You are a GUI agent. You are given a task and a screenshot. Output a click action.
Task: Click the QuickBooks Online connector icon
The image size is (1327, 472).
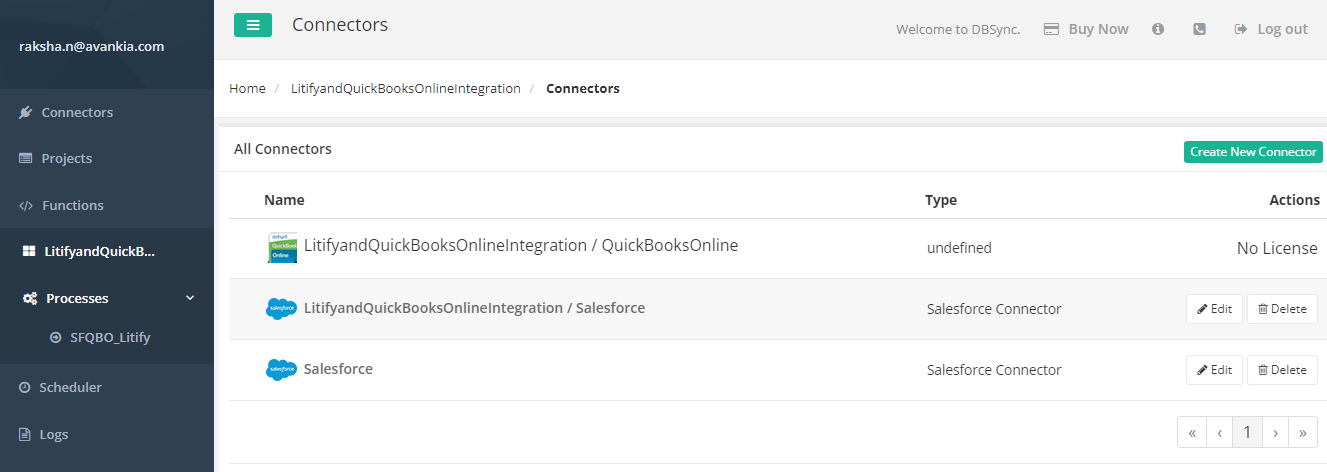click(282, 247)
